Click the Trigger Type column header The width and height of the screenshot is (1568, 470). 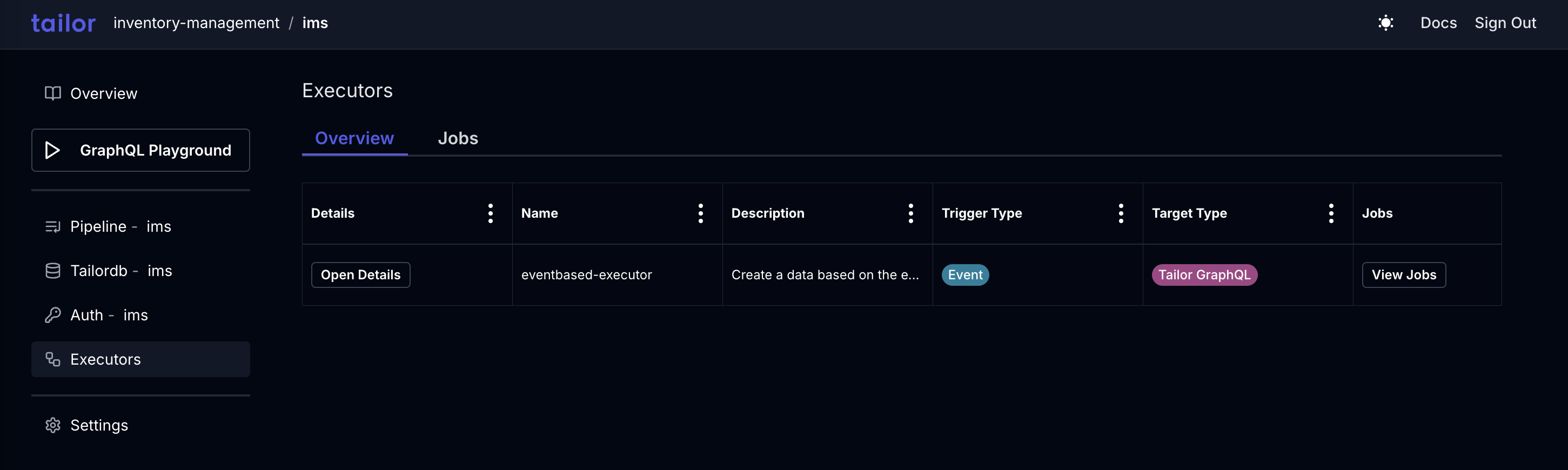click(x=982, y=214)
